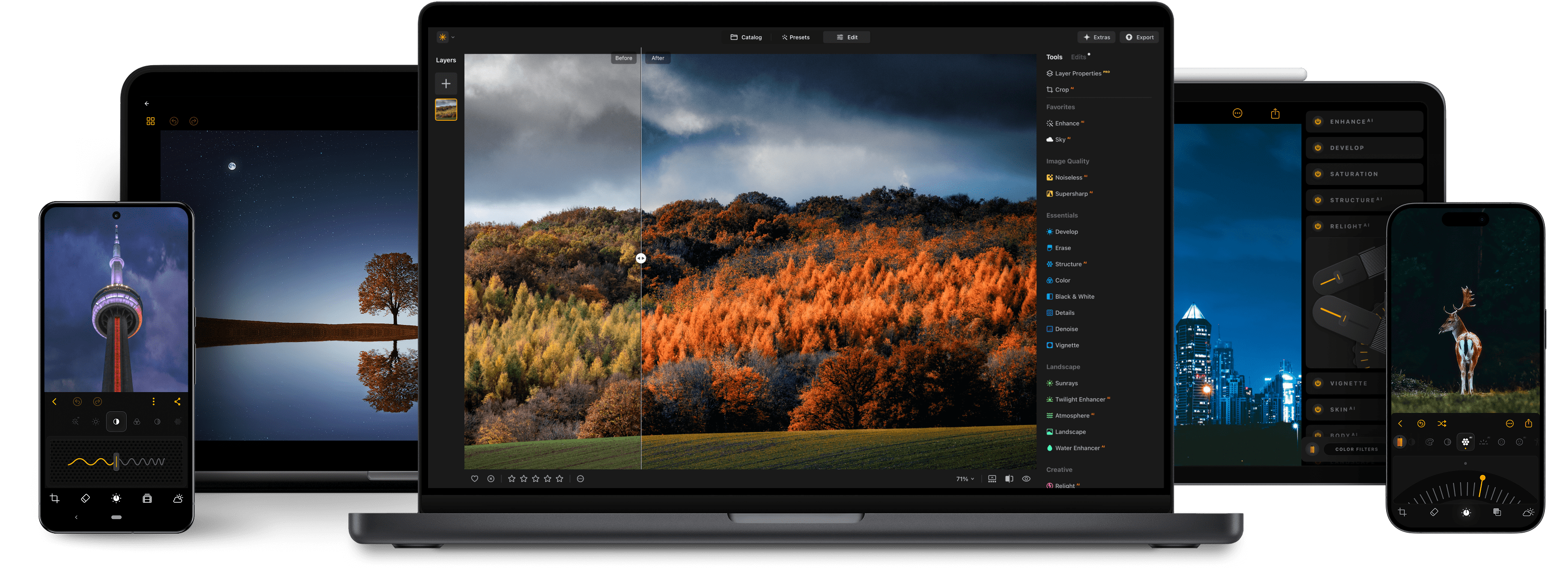This screenshot has height=576, width=1568.
Task: Click the add layer plus button
Action: (x=446, y=83)
